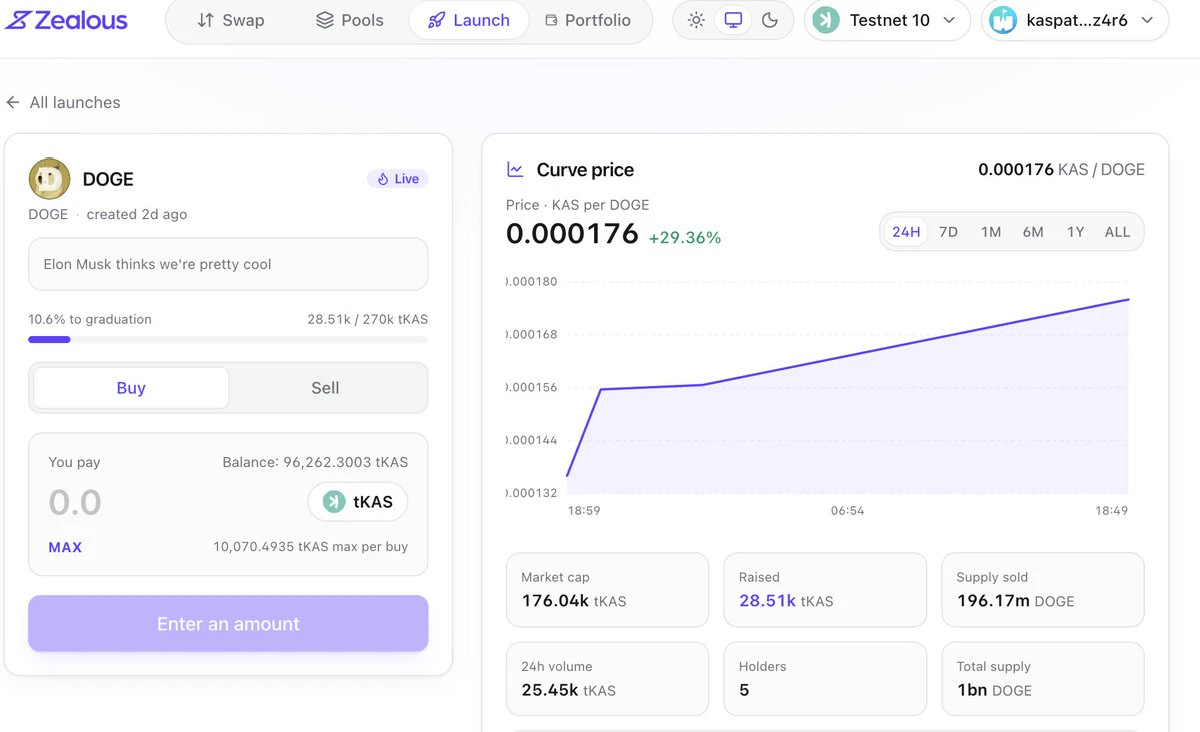This screenshot has width=1200, height=732.
Task: Open the Swap tab
Action: (231, 20)
